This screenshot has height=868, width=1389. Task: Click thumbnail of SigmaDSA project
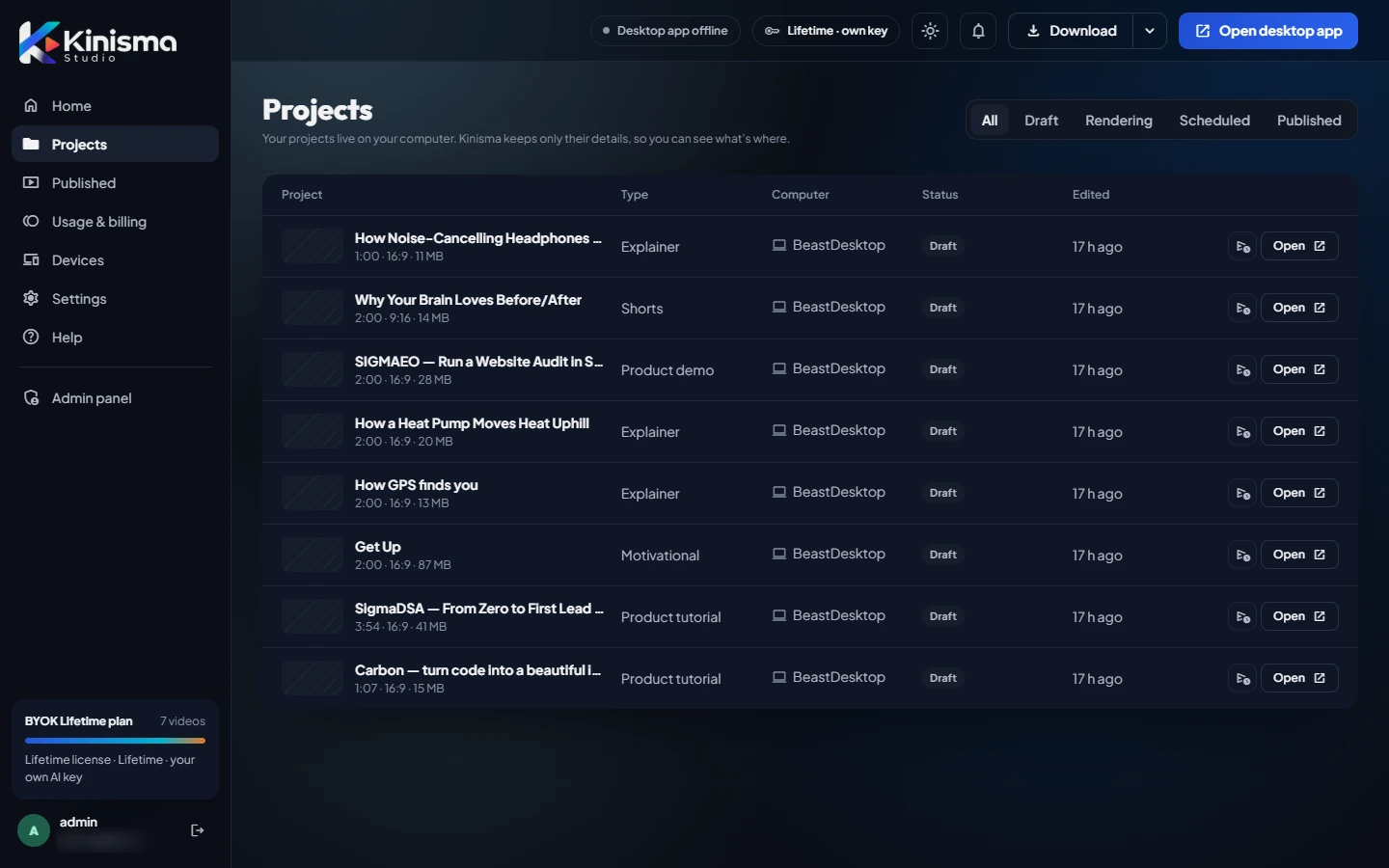[313, 616]
